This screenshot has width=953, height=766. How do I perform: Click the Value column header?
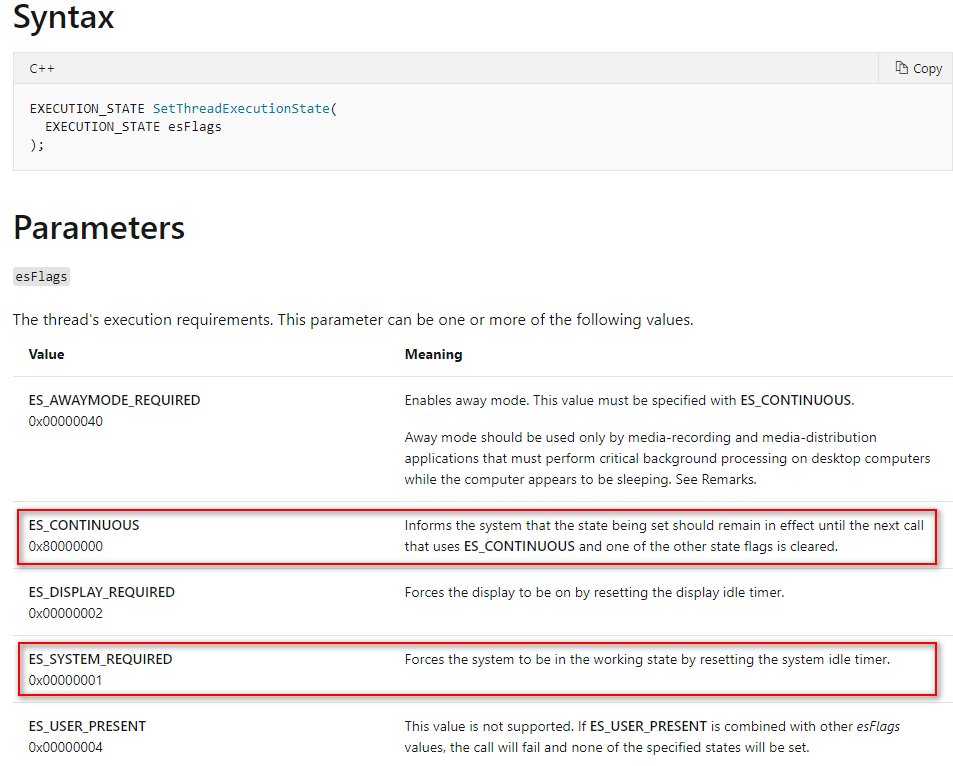(x=46, y=354)
